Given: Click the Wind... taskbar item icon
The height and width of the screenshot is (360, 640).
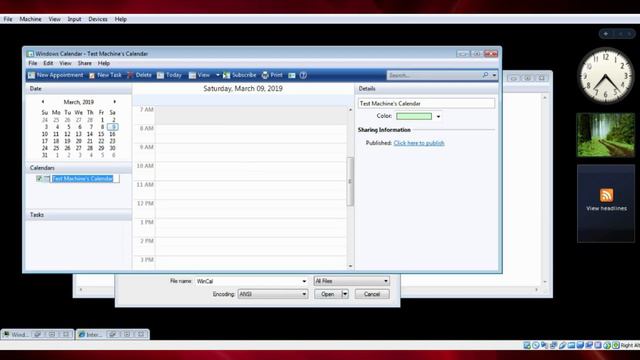Looking at the screenshot, I should click(6, 334).
